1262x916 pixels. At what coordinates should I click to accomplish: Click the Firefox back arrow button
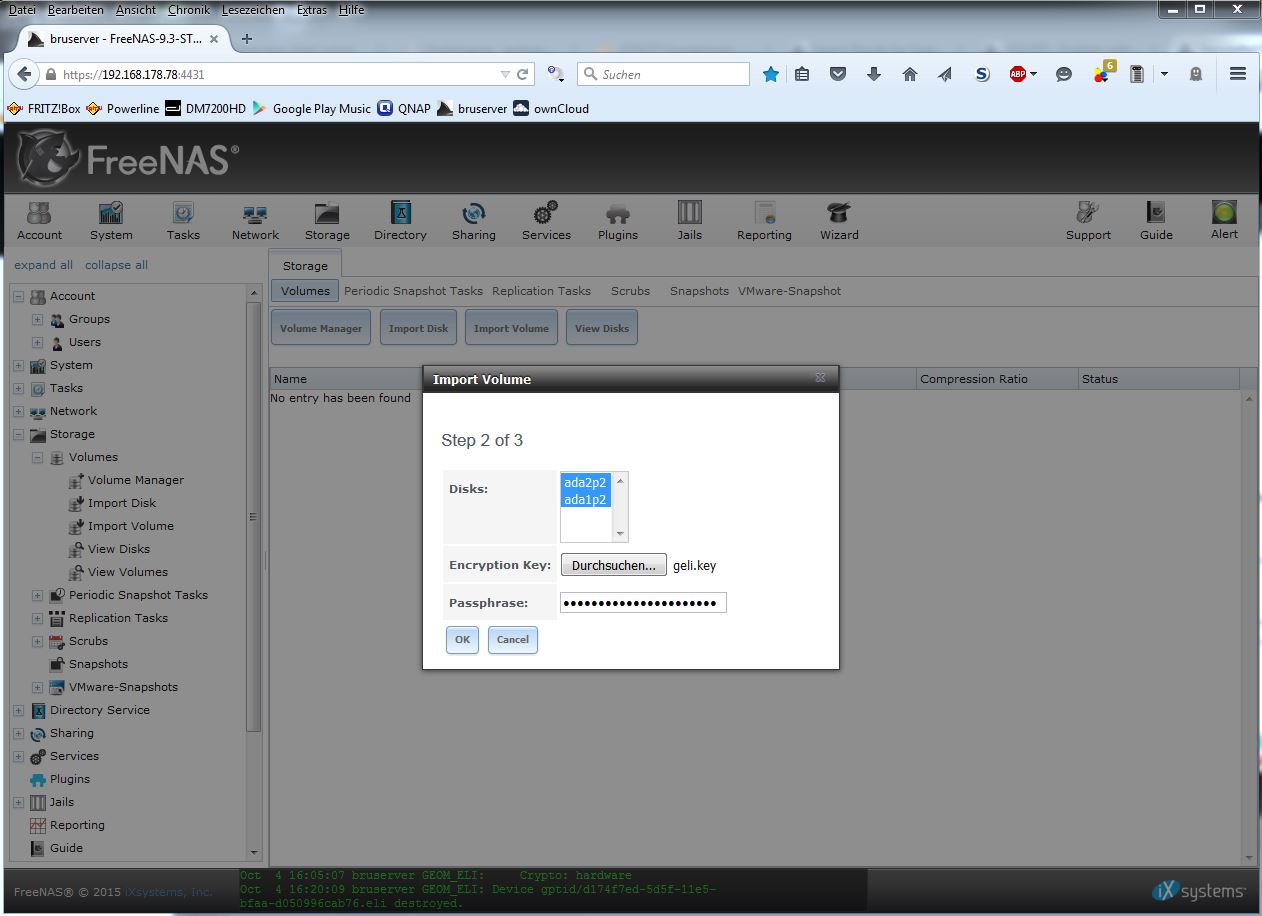tap(25, 74)
